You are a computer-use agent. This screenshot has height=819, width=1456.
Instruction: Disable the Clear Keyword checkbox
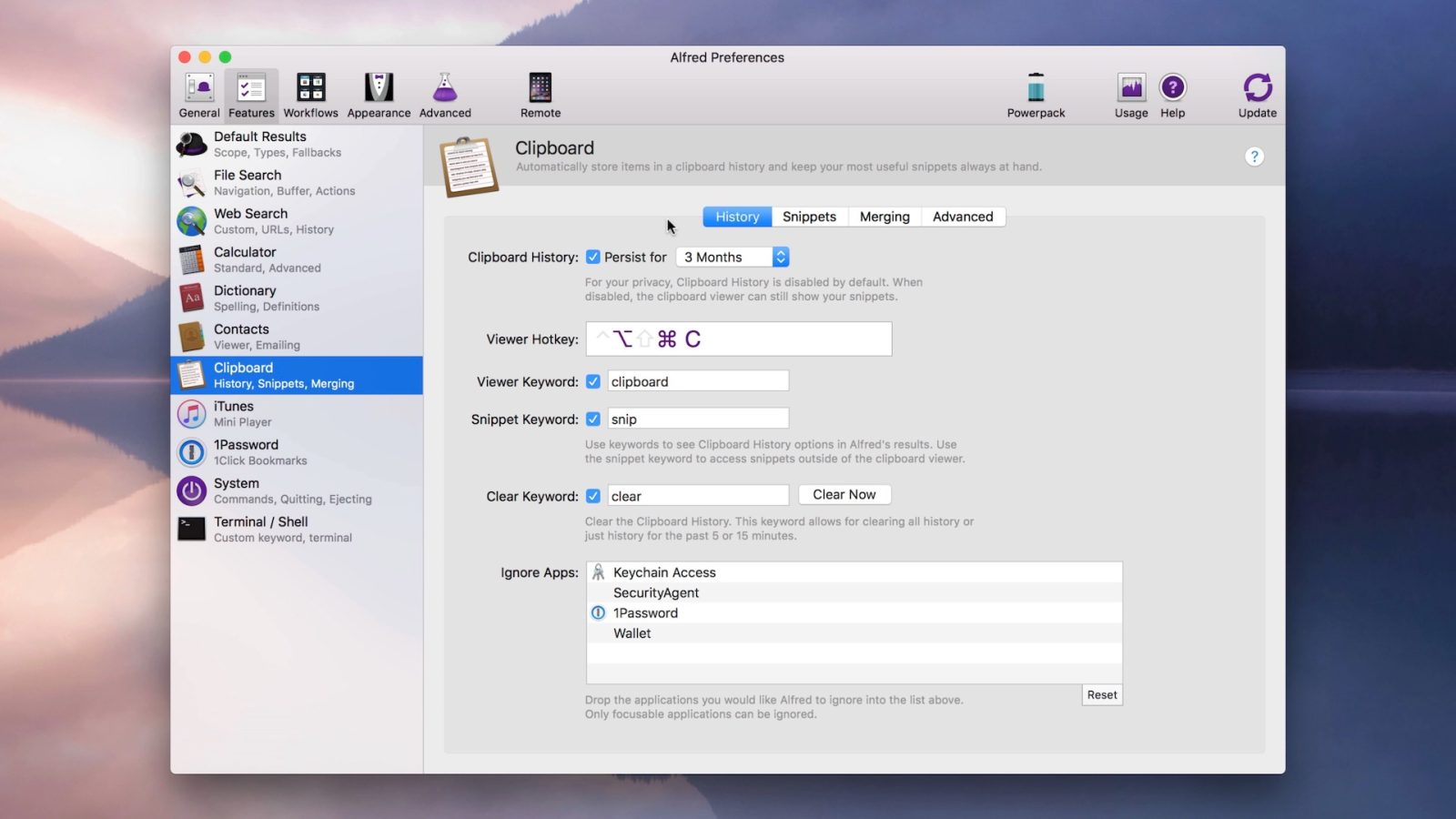[593, 496]
